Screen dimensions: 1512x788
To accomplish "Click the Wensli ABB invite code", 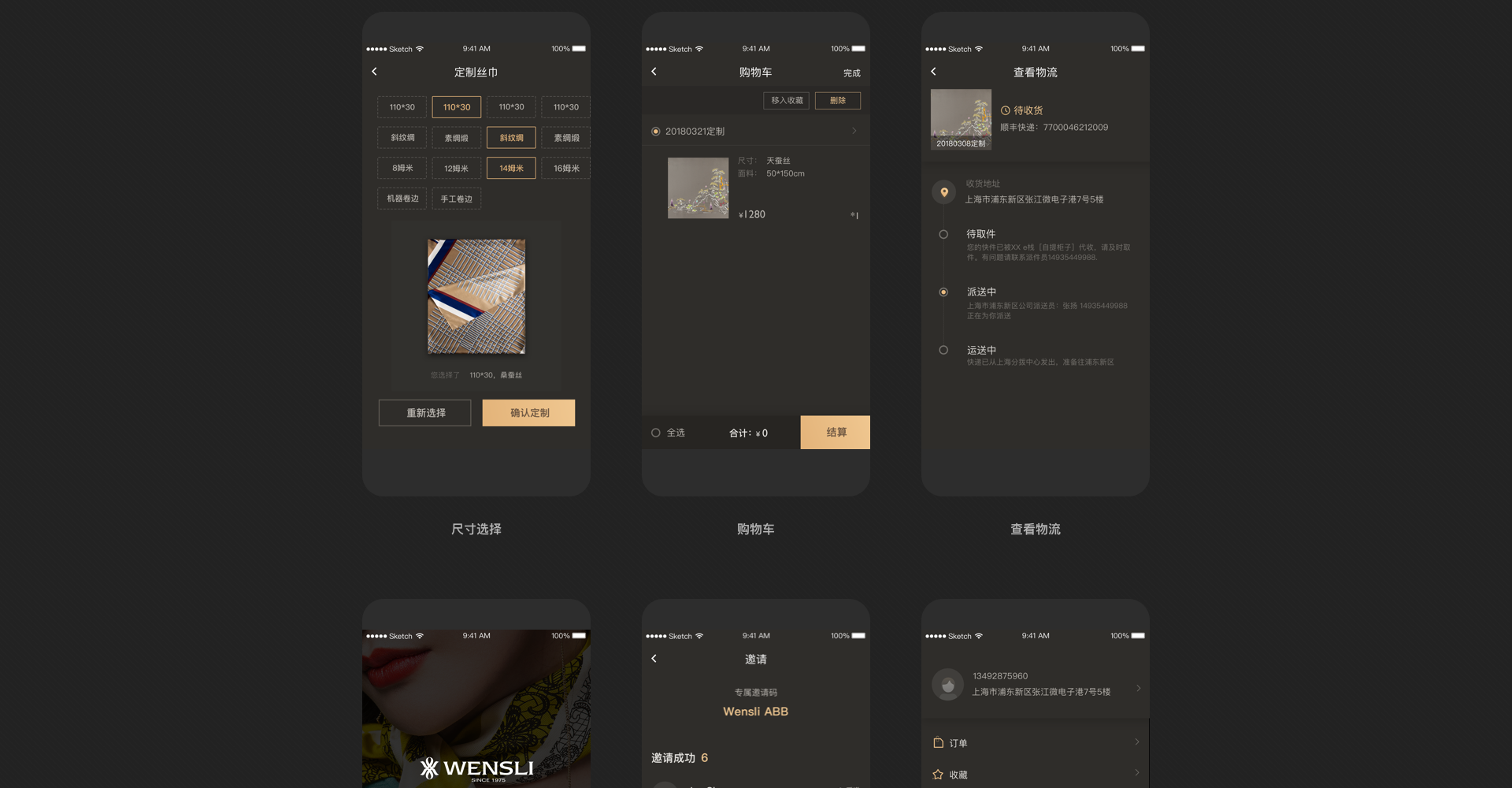I will [x=756, y=712].
